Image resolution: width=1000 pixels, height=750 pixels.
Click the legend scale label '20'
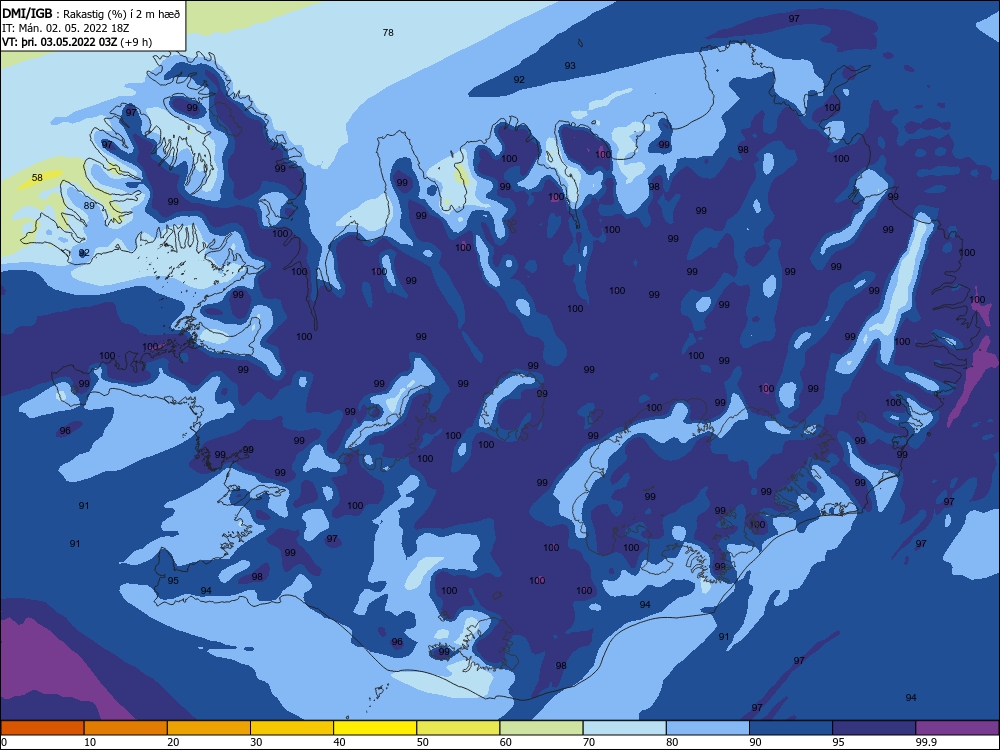[173, 742]
